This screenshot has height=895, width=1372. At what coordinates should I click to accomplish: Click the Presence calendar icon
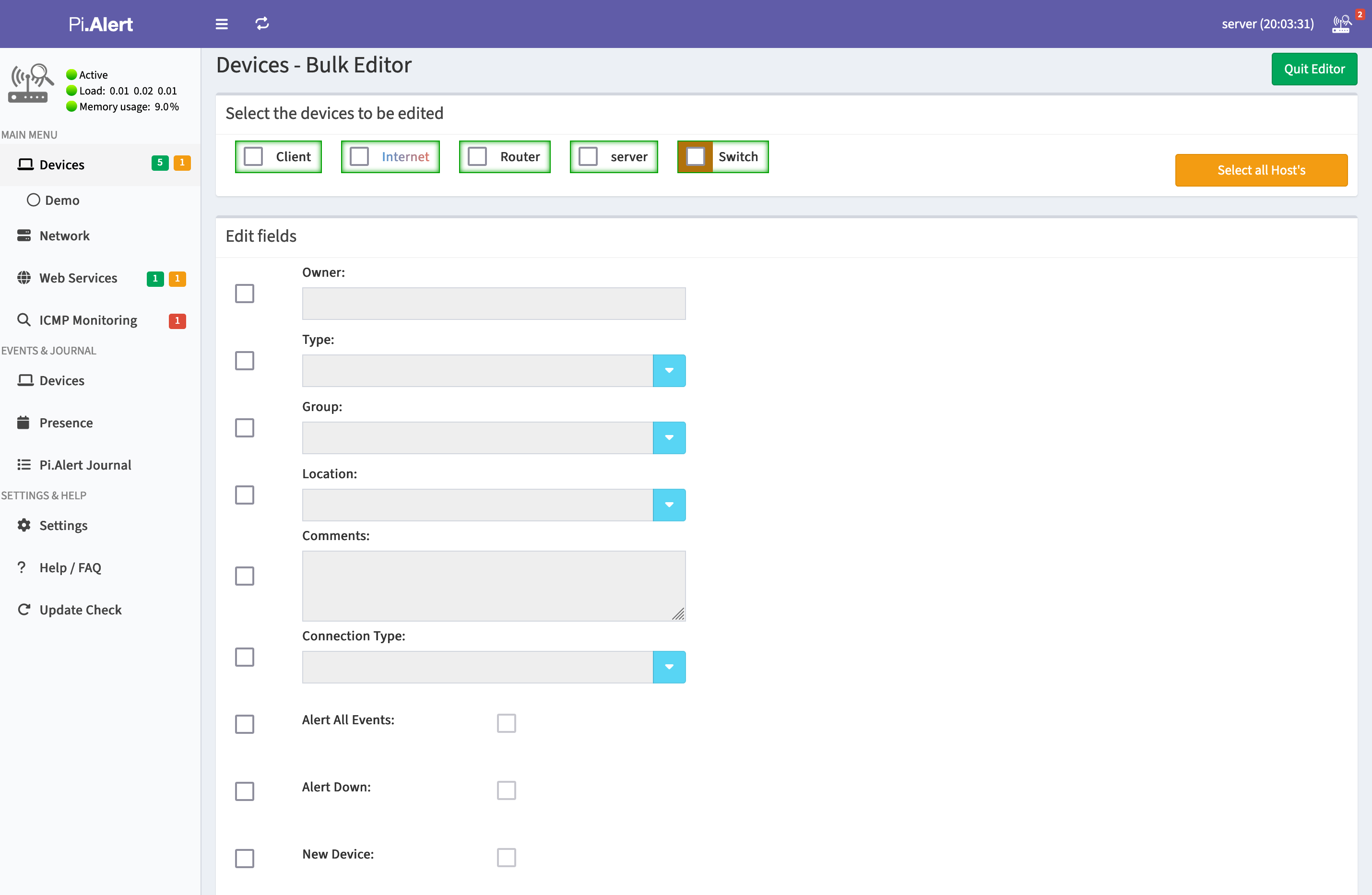click(x=24, y=423)
